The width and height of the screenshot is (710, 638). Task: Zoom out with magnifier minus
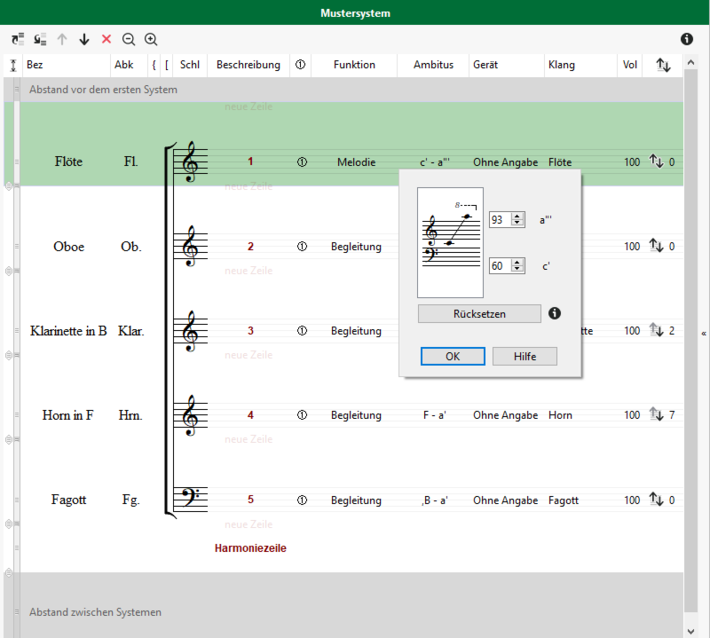(129, 39)
